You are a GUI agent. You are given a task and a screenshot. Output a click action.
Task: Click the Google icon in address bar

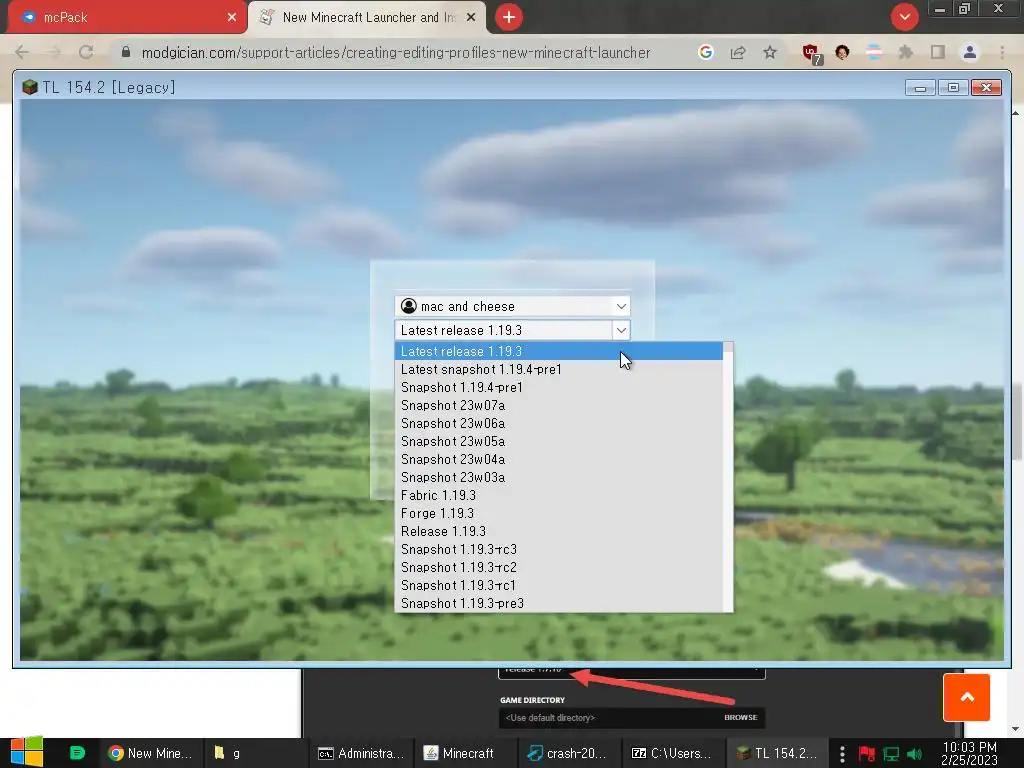(x=705, y=52)
